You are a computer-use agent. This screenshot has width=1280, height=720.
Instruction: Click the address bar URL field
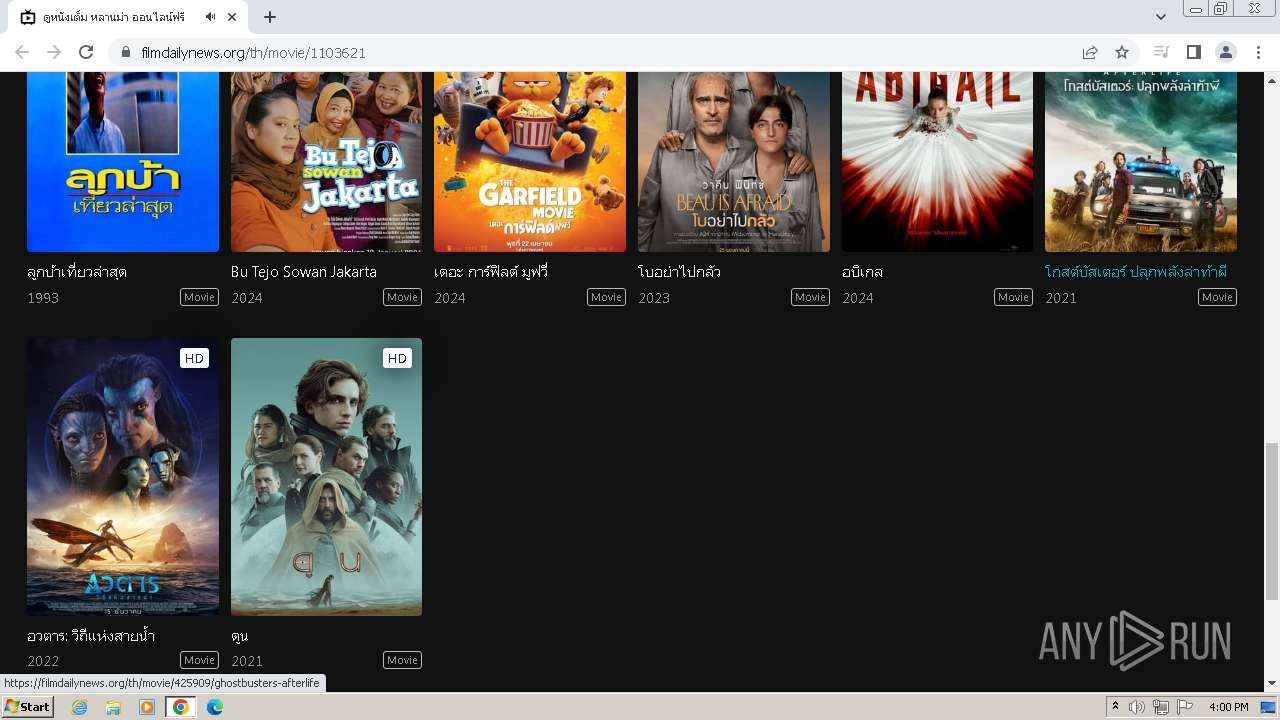600,53
